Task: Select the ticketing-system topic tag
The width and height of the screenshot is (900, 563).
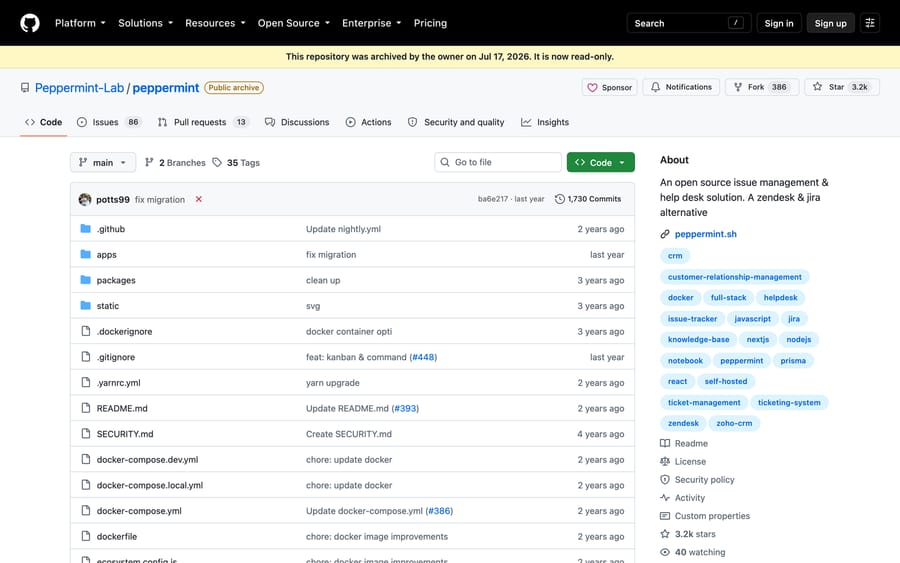Action: (789, 402)
